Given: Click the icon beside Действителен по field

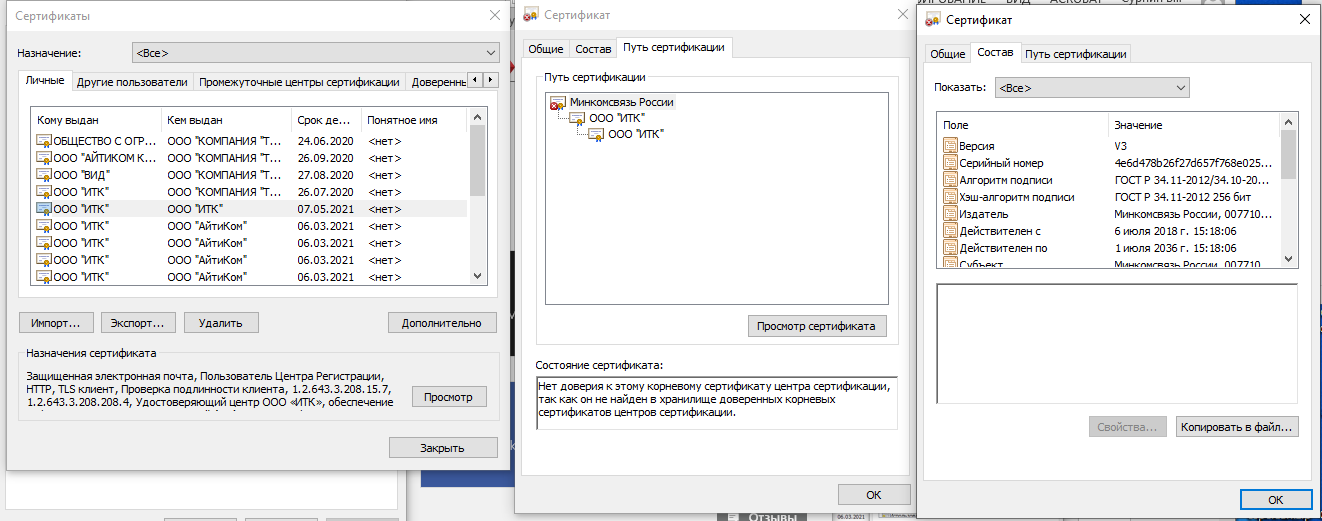Looking at the screenshot, I should click(x=950, y=248).
